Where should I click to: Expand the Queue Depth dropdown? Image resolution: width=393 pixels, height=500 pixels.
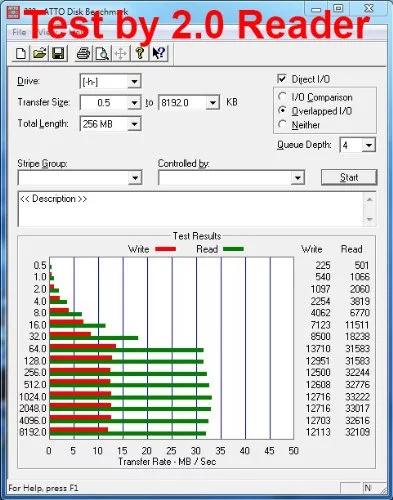[368, 145]
